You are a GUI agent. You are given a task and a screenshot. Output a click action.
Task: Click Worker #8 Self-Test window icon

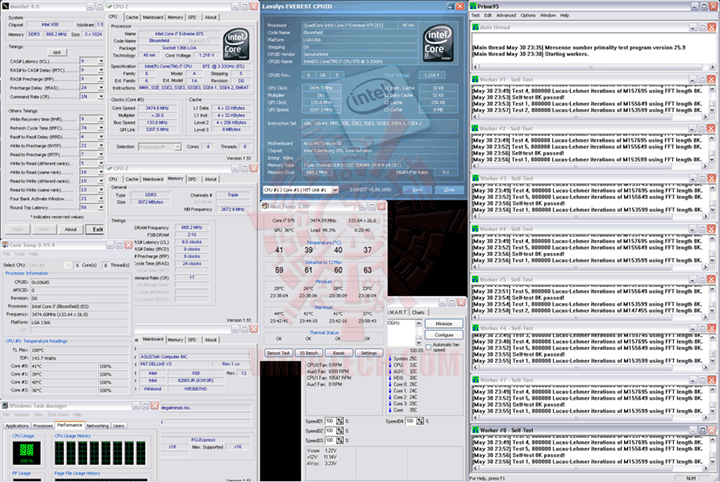point(476,430)
